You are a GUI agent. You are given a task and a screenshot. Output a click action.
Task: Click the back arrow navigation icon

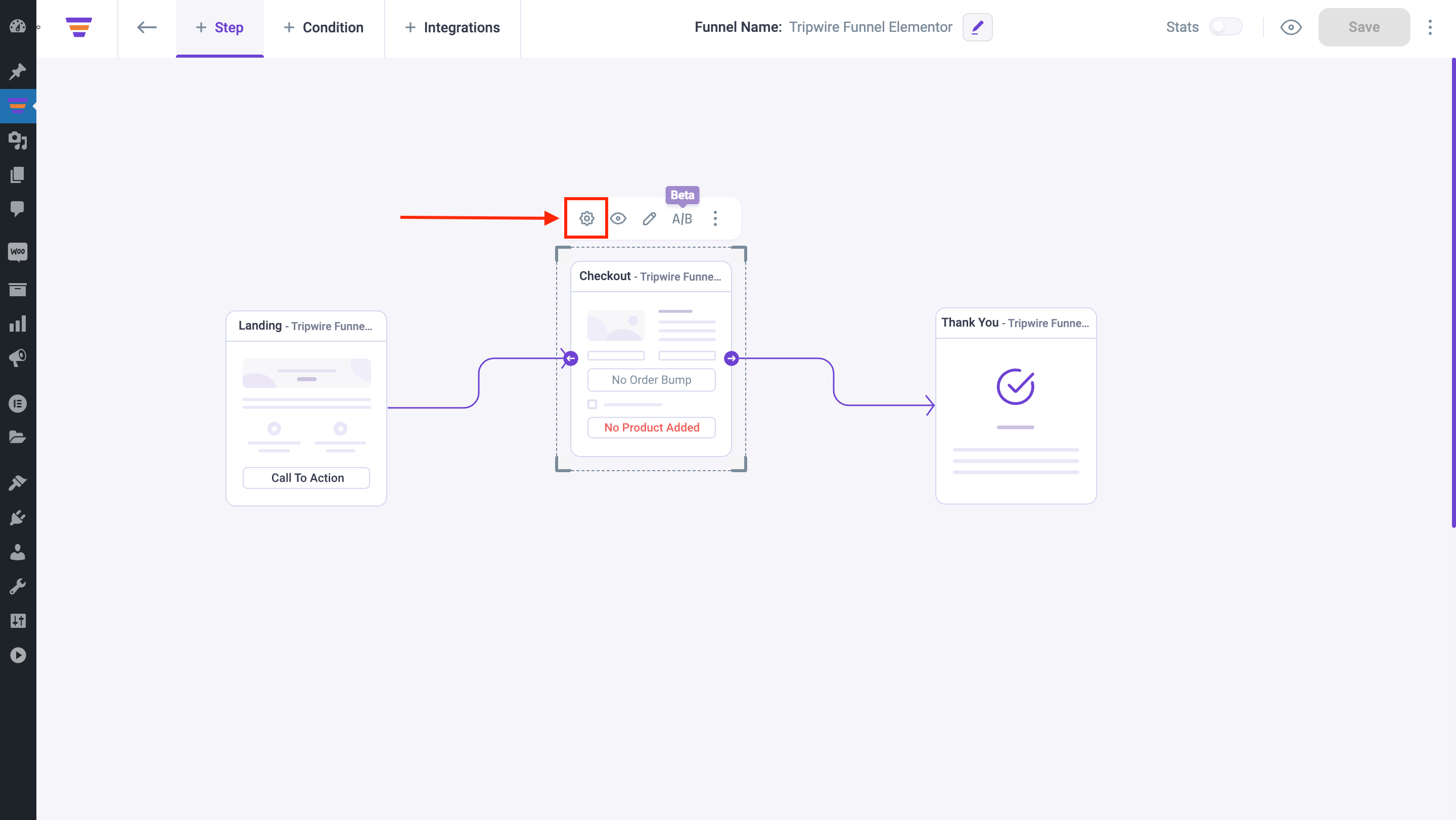point(146,27)
